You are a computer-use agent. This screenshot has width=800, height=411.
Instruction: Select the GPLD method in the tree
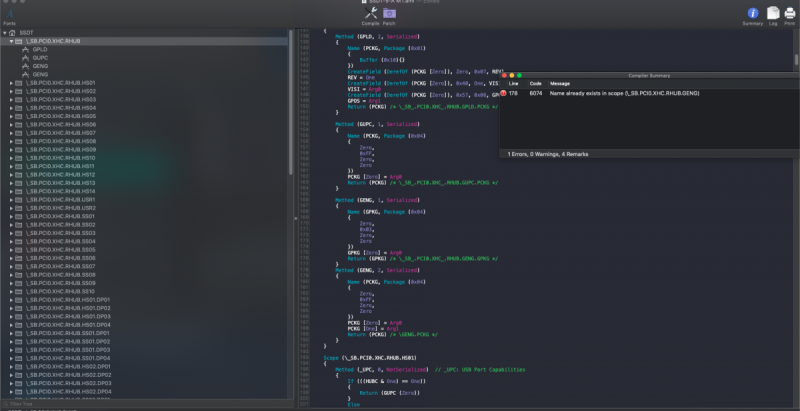tap(40, 49)
